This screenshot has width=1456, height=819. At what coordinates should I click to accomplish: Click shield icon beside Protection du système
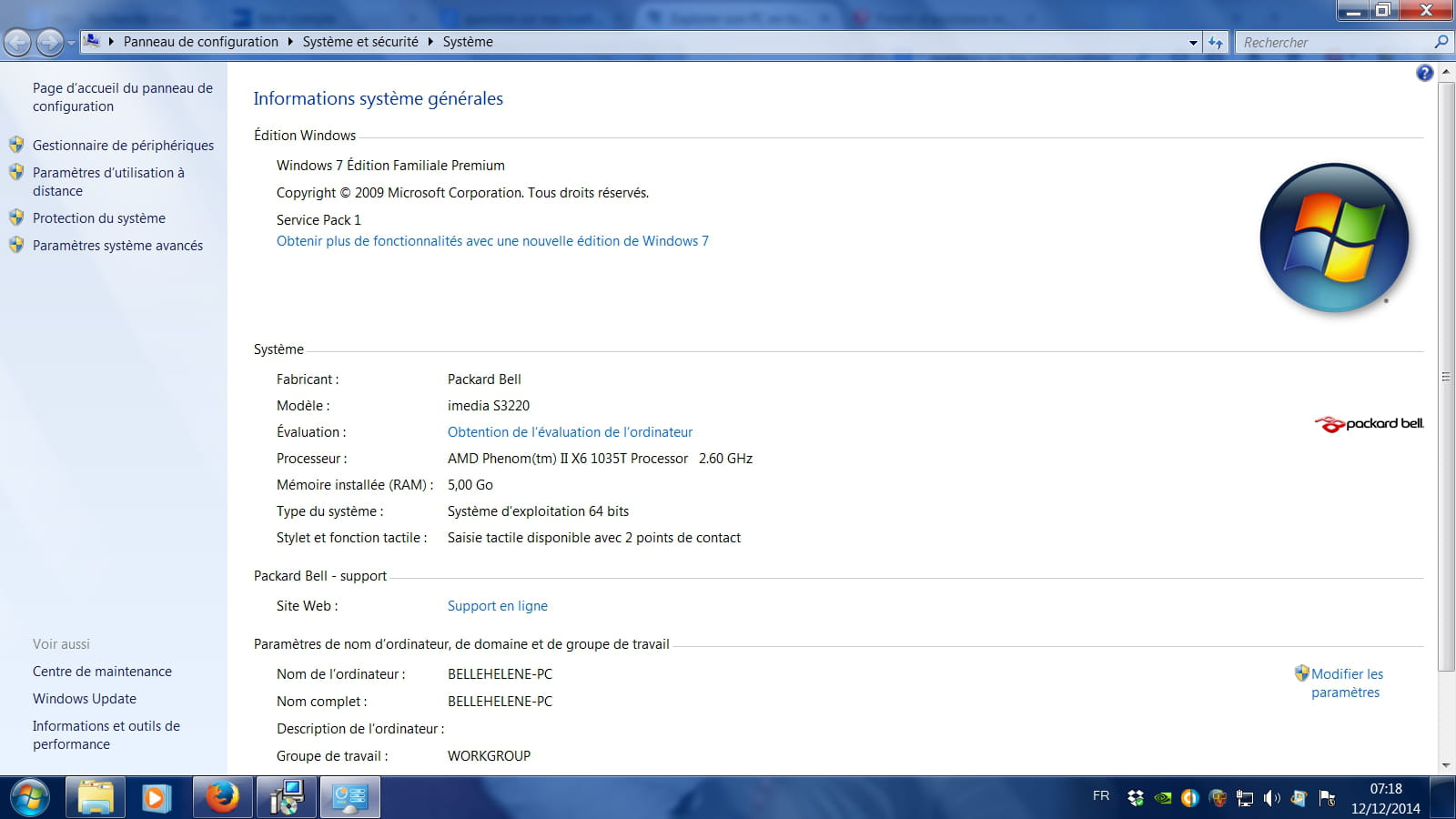[16, 217]
